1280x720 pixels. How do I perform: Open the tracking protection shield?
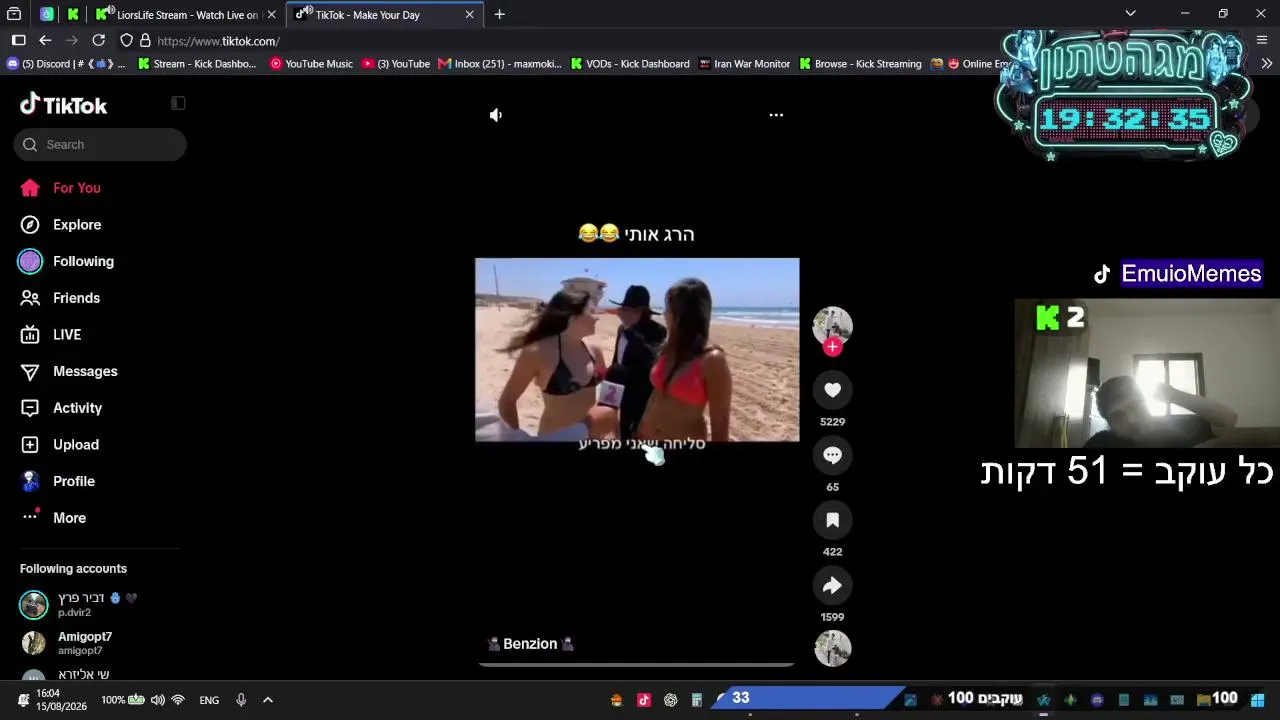[126, 41]
